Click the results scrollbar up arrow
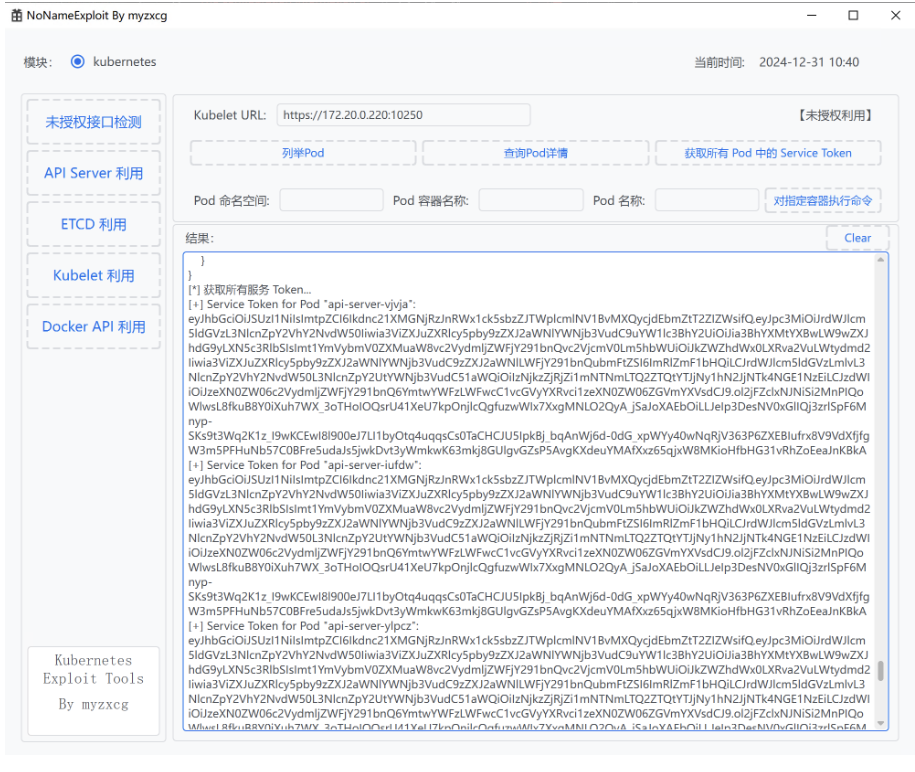This screenshot has height=772, width=915. click(881, 260)
